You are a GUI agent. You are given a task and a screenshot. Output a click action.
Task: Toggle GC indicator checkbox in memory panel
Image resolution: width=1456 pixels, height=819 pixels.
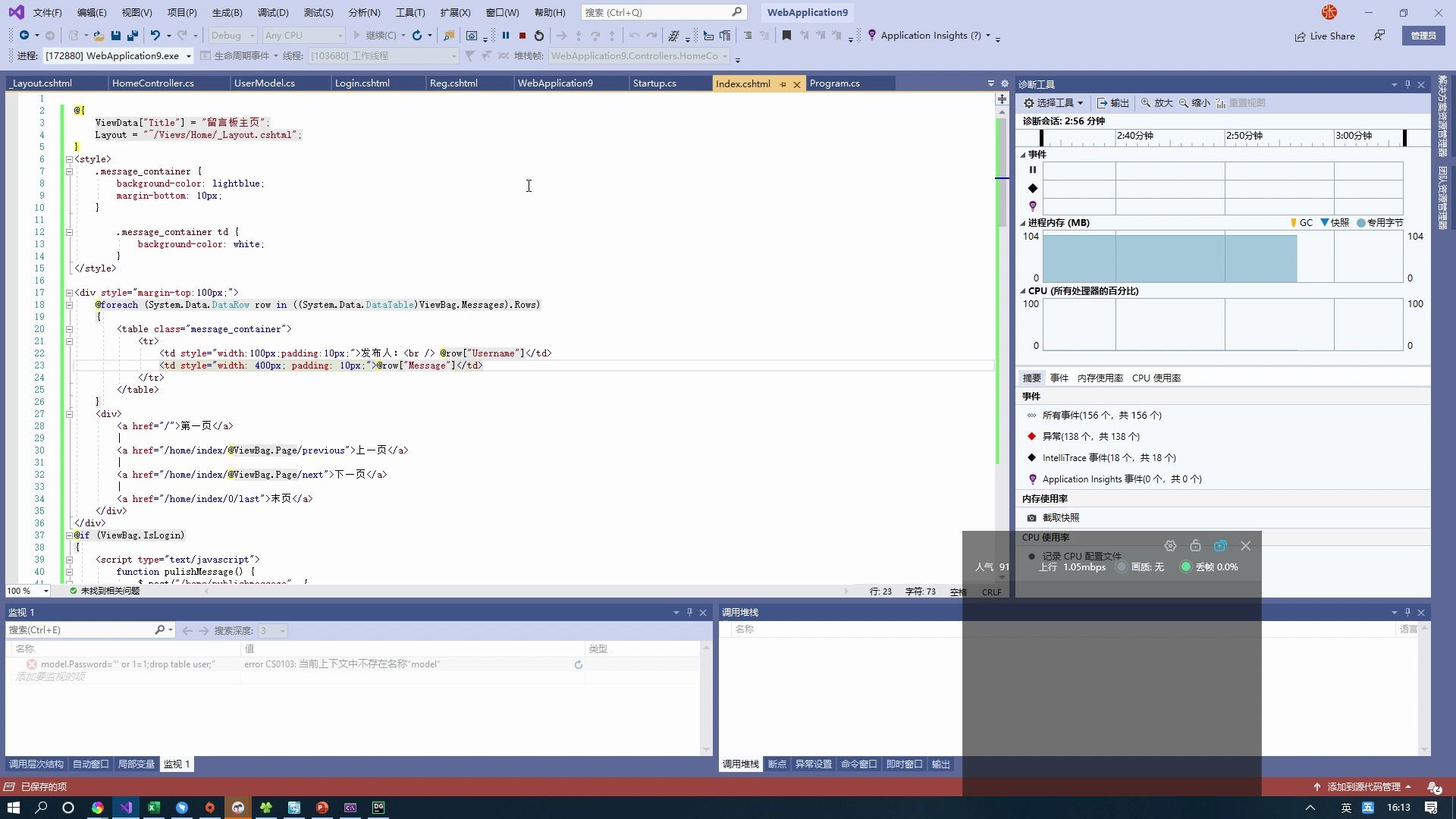(1300, 222)
